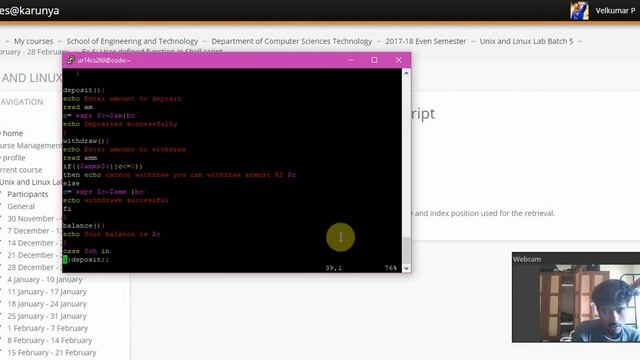
Task: Click the green cursor on deposit;; line
Action: [x=65, y=260]
